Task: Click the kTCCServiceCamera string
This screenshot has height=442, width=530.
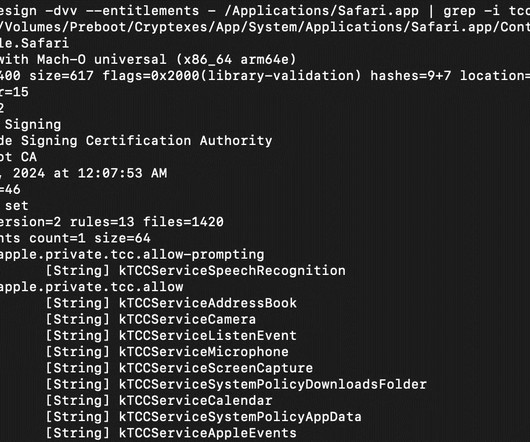Action: point(187,319)
